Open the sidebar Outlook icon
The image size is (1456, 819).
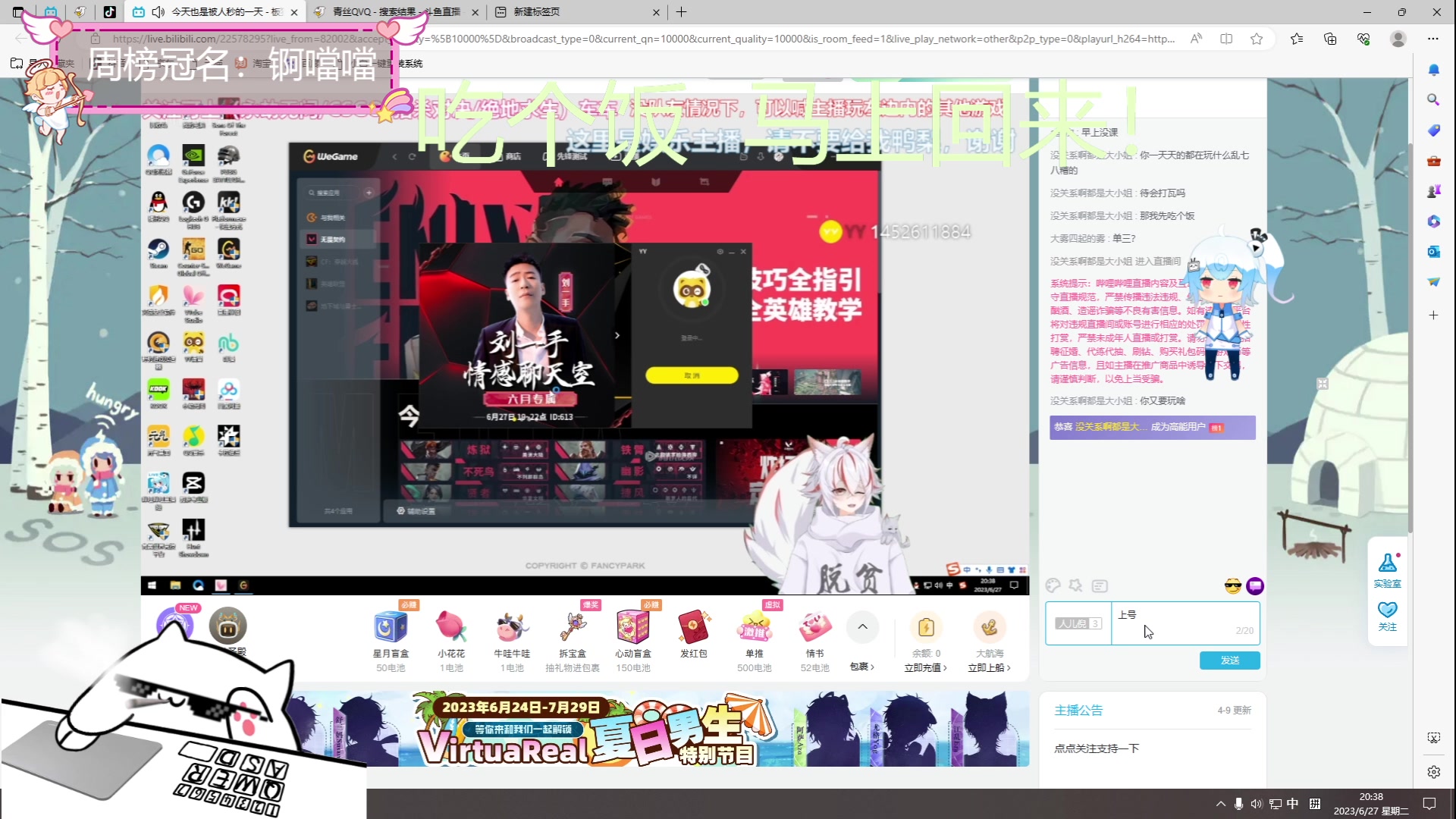[x=1433, y=252]
